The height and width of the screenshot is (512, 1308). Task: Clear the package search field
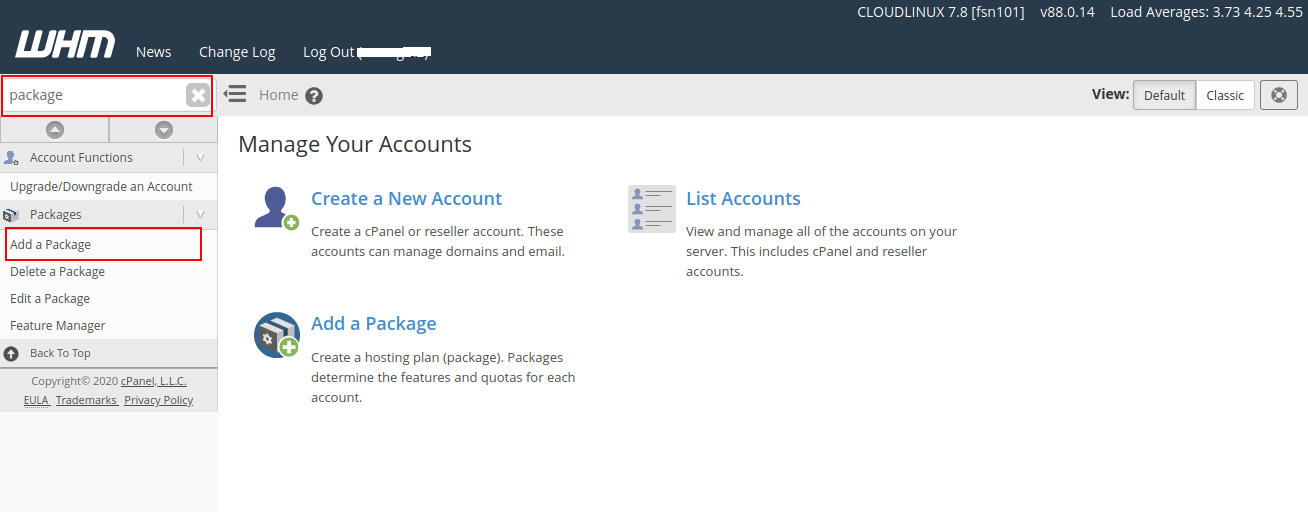pyautogui.click(x=198, y=95)
